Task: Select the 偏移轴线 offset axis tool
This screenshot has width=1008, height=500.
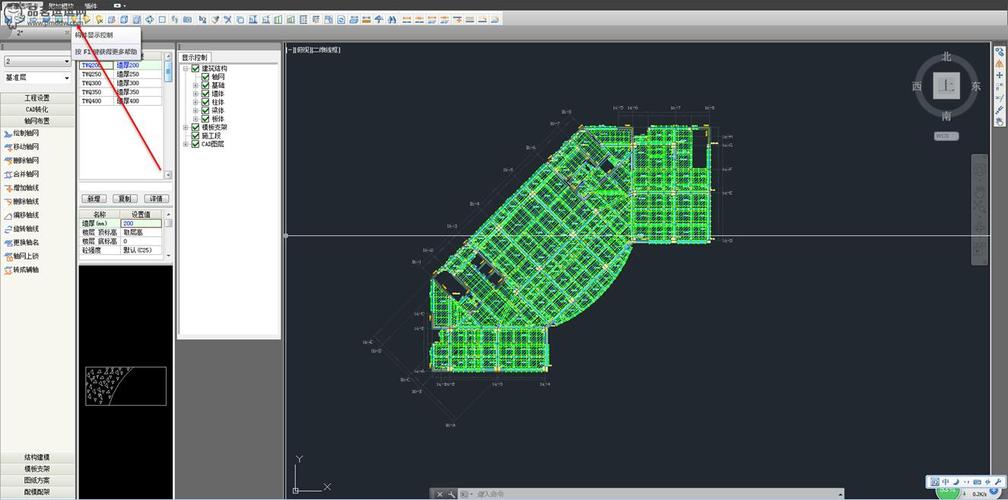Action: tap(22, 215)
